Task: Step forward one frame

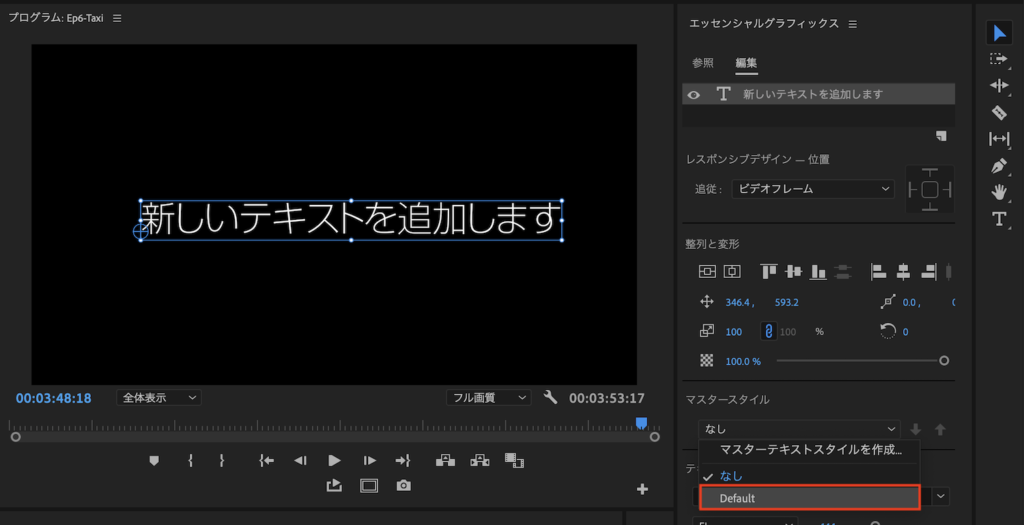Action: 370,461
